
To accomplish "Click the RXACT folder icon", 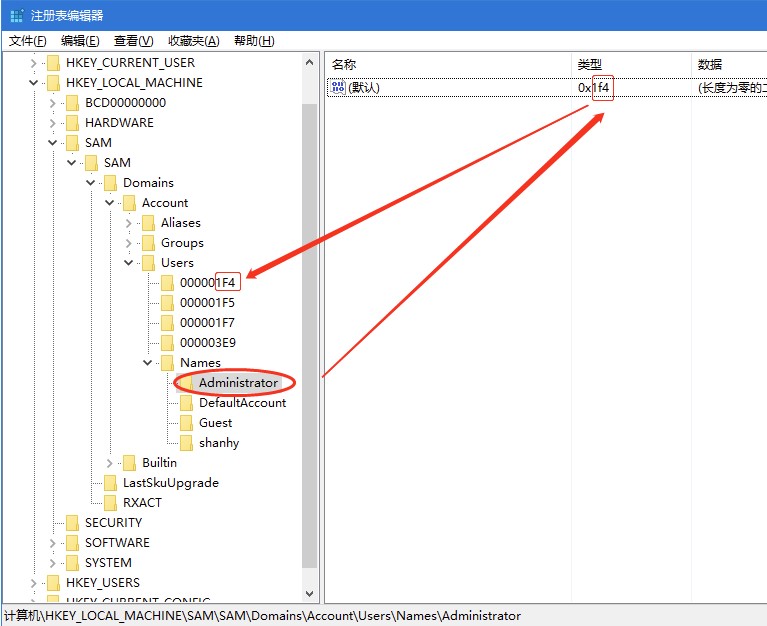I will click(111, 504).
